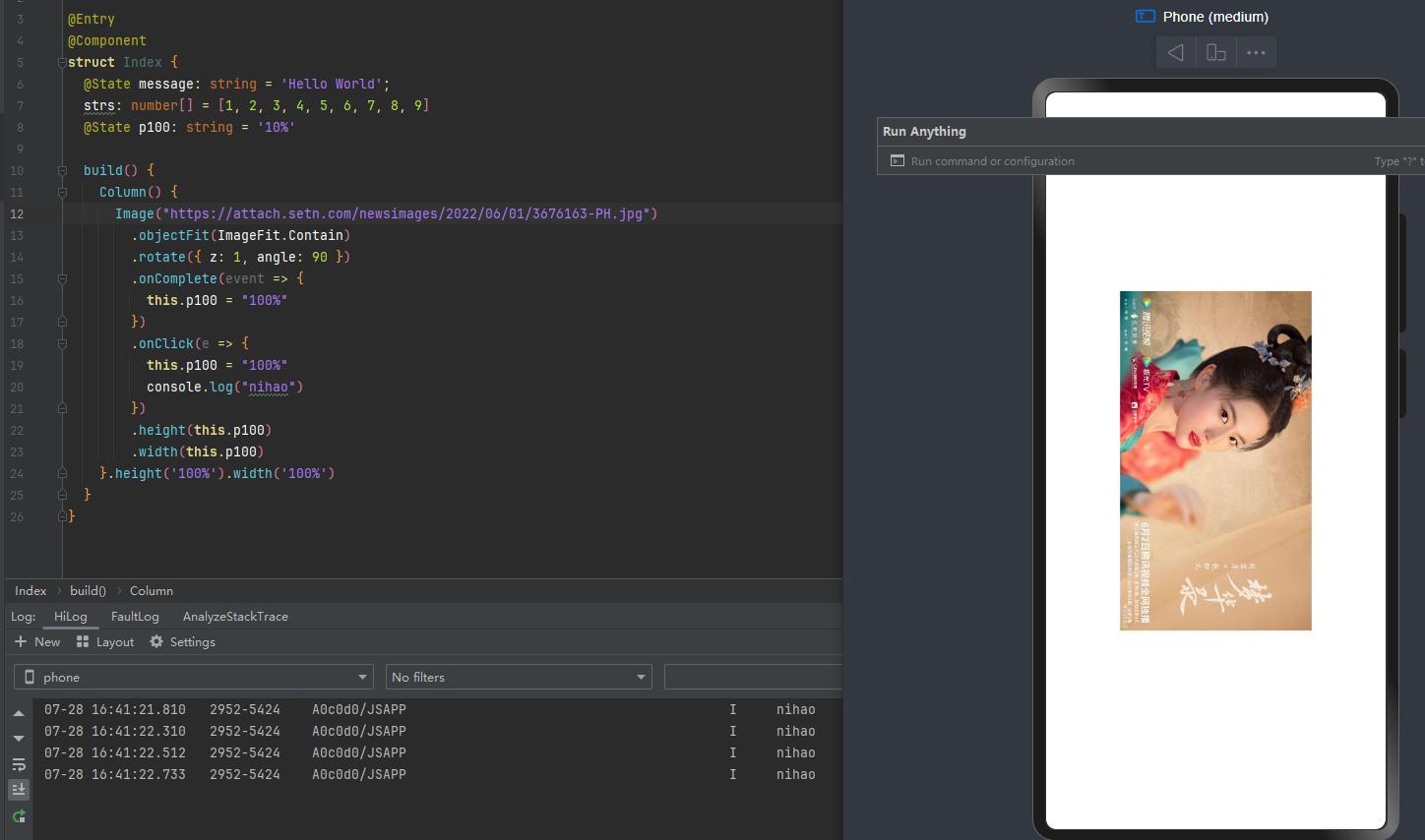The height and width of the screenshot is (840, 1425).
Task: Click the grid icon beside Layout
Action: click(x=83, y=641)
